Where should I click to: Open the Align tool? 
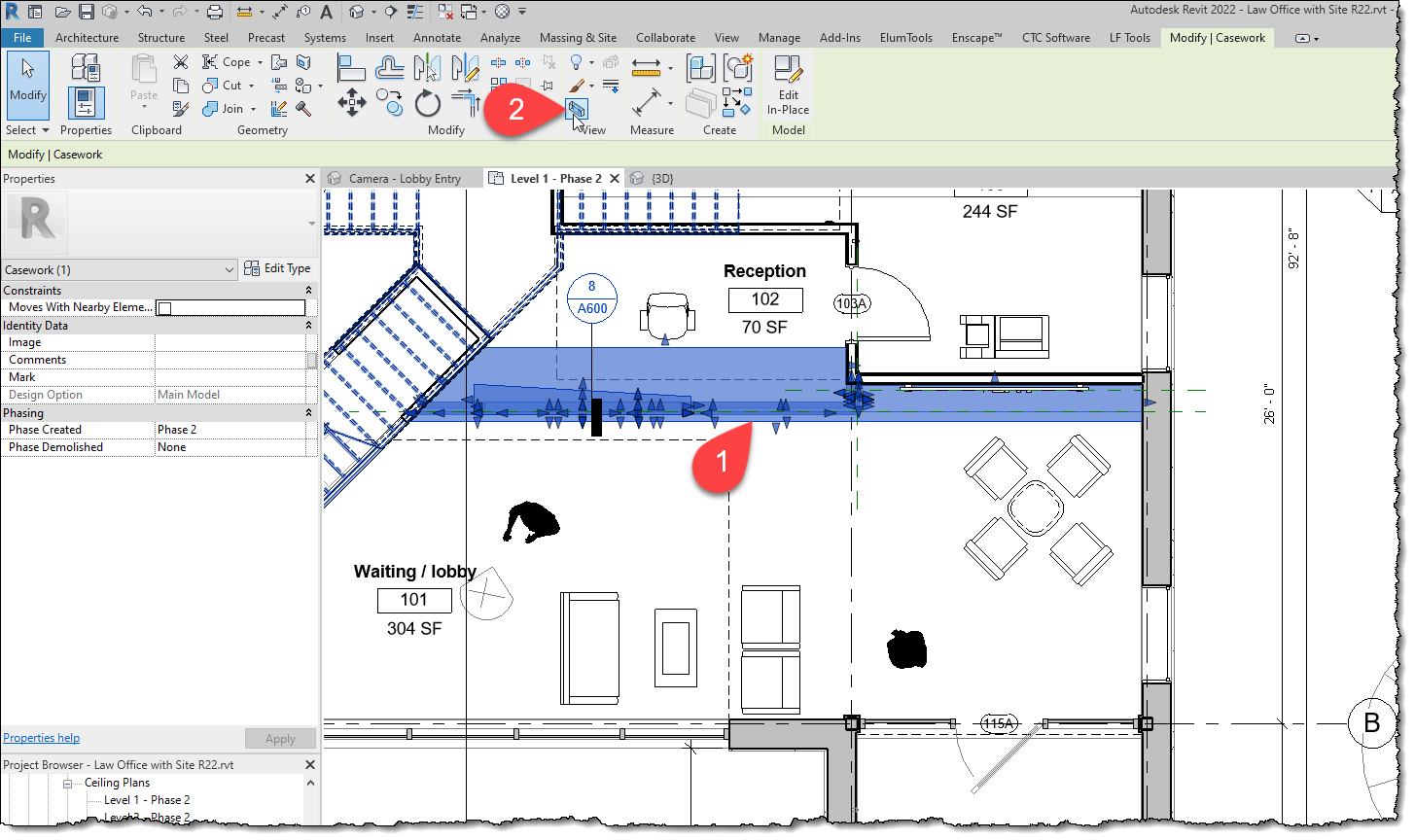click(351, 68)
